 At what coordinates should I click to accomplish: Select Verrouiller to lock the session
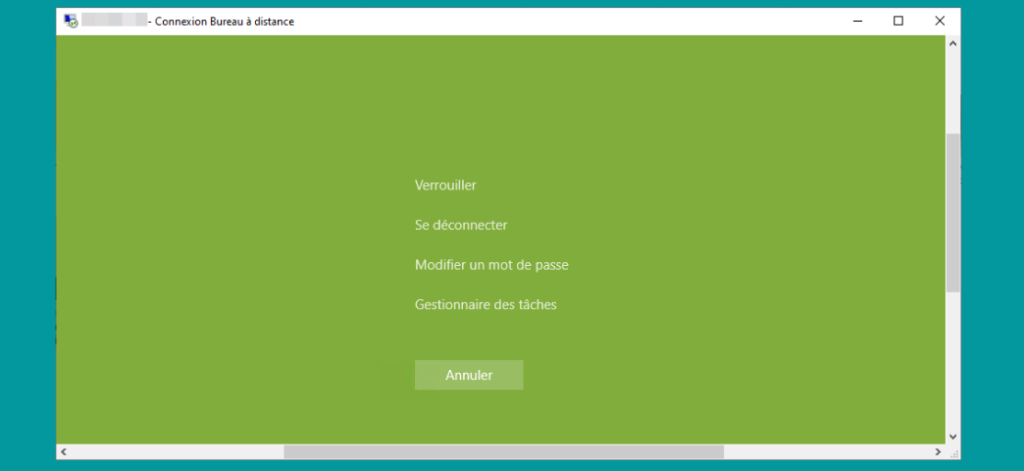(445, 185)
